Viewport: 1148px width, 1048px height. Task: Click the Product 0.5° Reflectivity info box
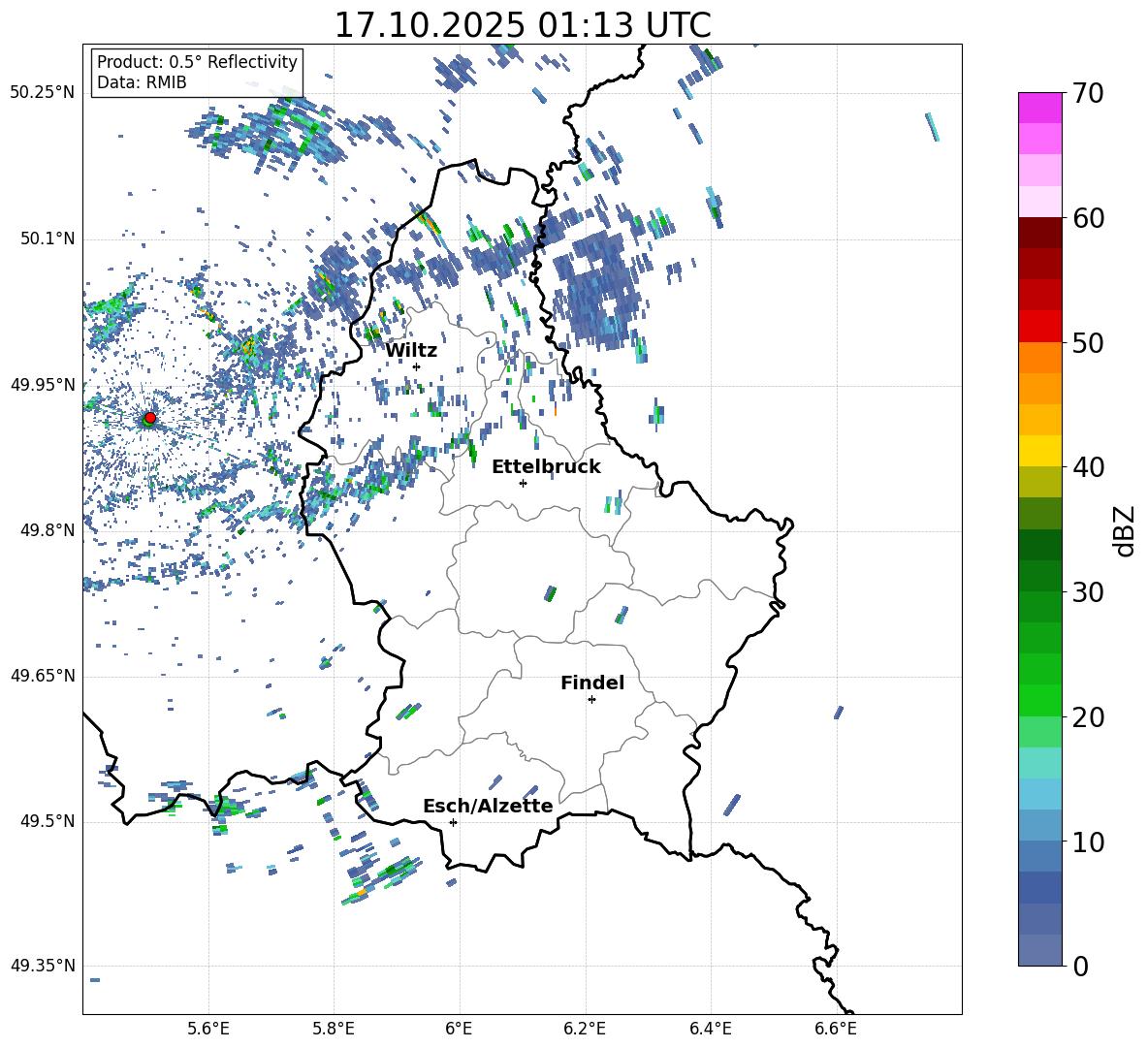[x=197, y=72]
